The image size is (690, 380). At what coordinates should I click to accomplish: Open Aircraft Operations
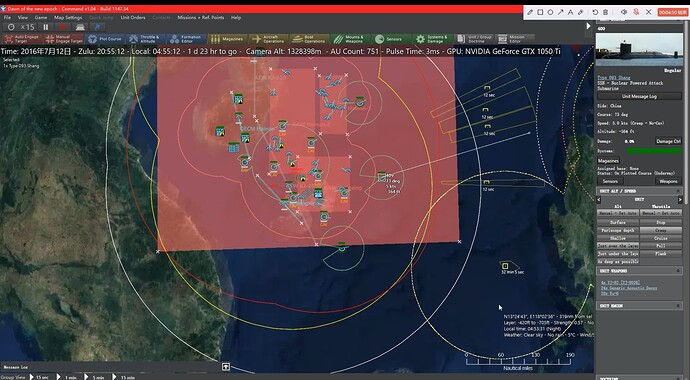click(x=269, y=39)
